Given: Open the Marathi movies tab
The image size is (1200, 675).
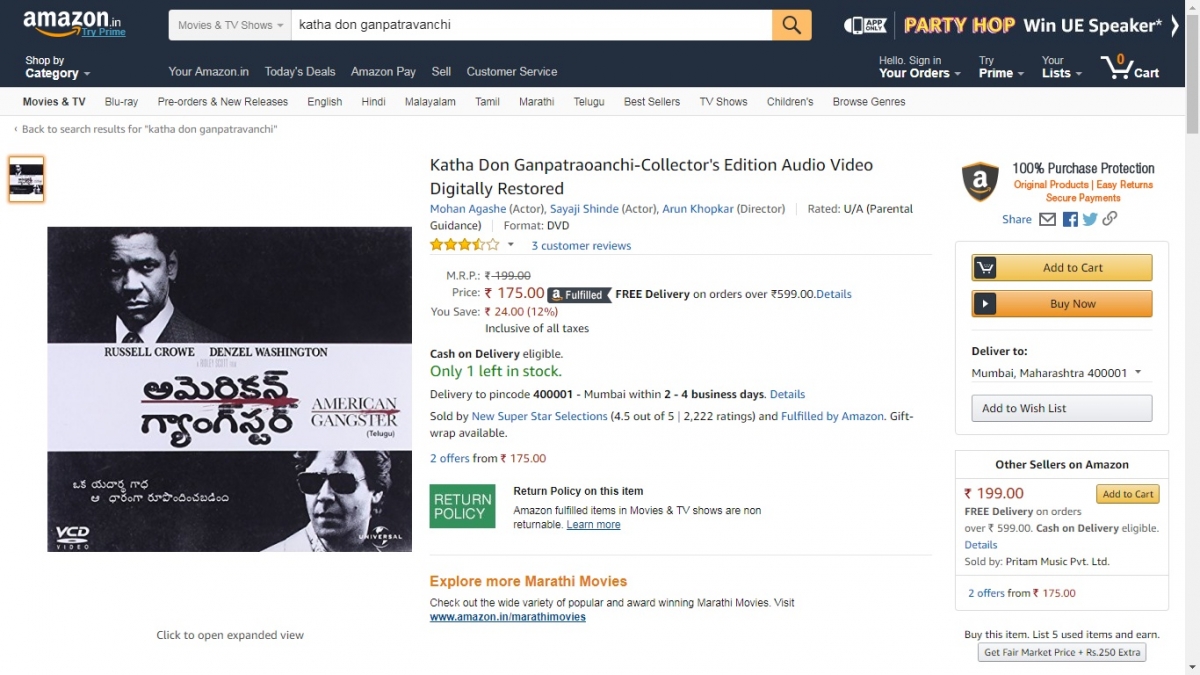Looking at the screenshot, I should (x=536, y=102).
